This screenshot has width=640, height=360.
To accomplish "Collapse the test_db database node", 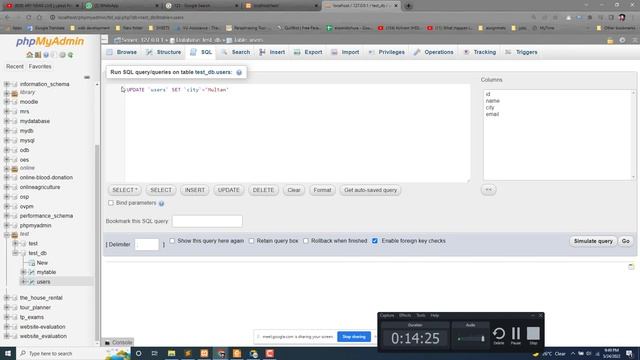I will click(15, 253).
